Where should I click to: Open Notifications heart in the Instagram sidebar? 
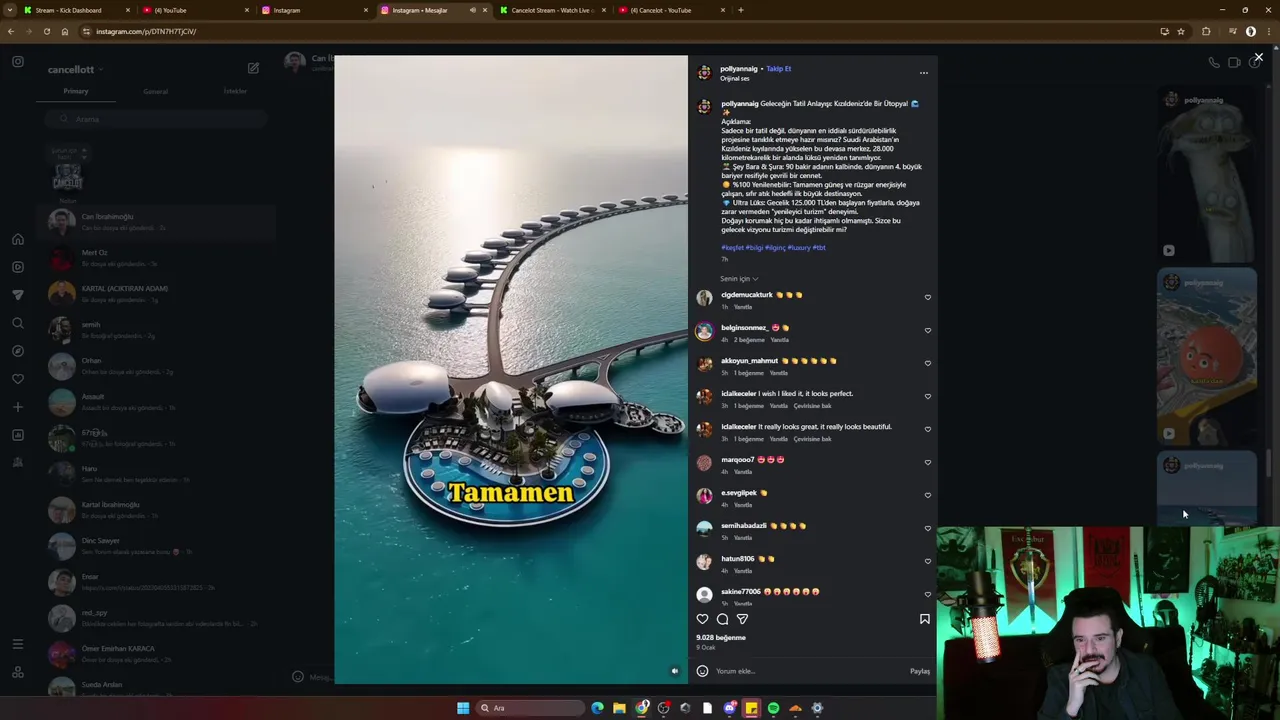[x=18, y=379]
